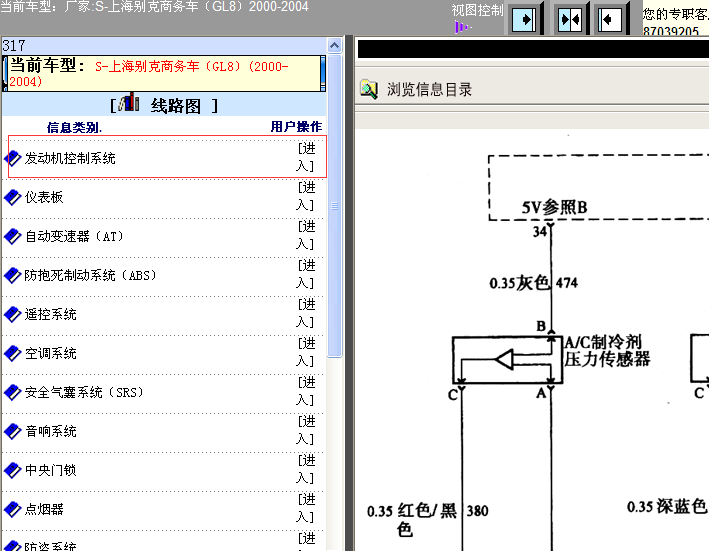Select the 自动变速器（AT）row text
709x551 pixels.
click(x=74, y=236)
